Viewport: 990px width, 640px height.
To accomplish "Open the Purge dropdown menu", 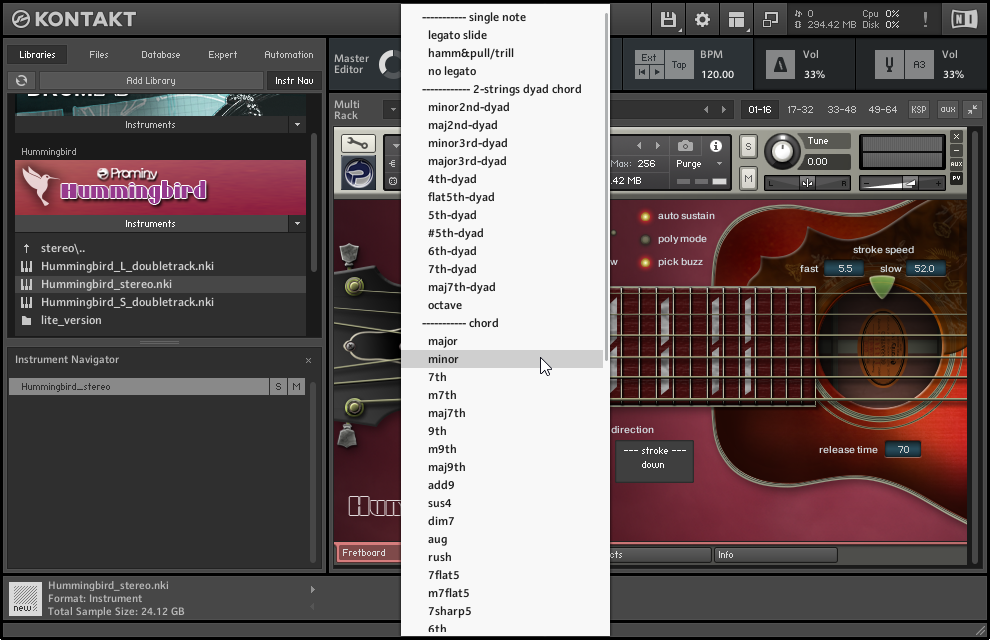I will coord(700,163).
